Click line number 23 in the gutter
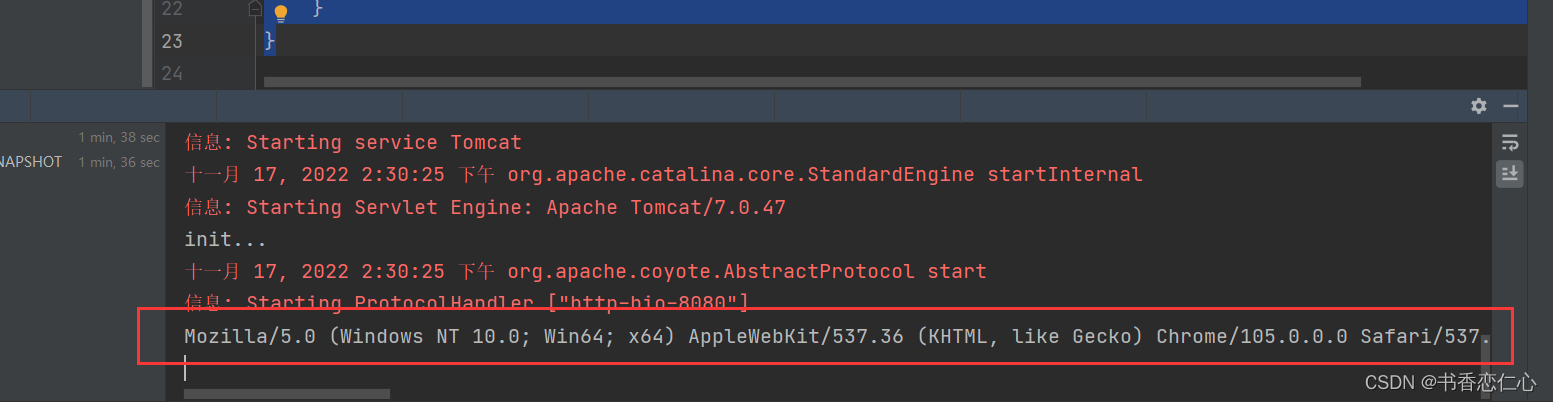Screen dimensions: 1553x402 coord(171,41)
